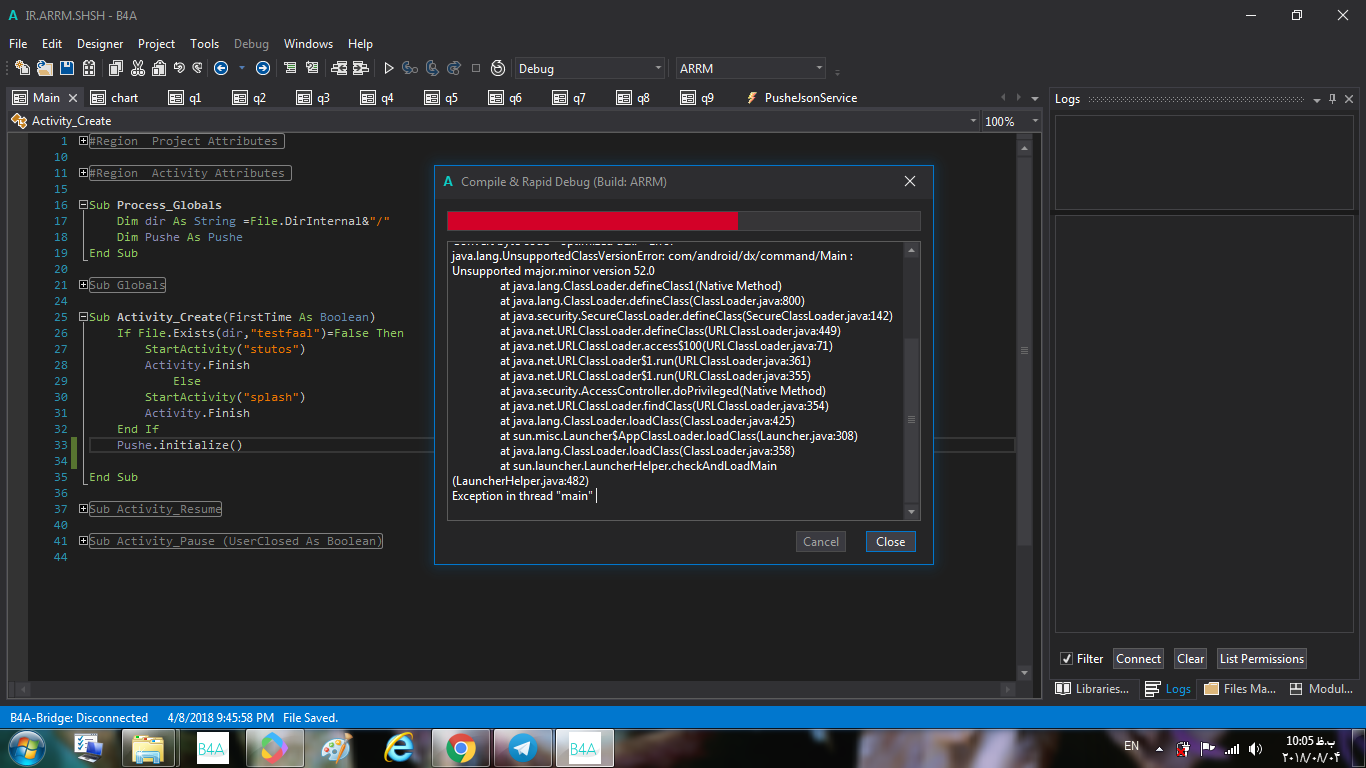The width and height of the screenshot is (1366, 768).
Task: Click the Save file toolbar icon
Action: 67,68
